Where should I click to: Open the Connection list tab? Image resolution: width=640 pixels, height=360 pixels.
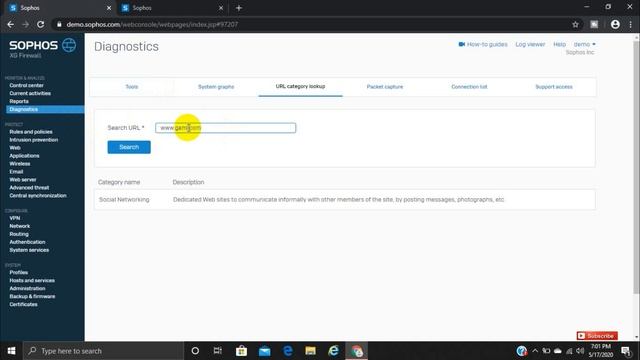(x=469, y=87)
